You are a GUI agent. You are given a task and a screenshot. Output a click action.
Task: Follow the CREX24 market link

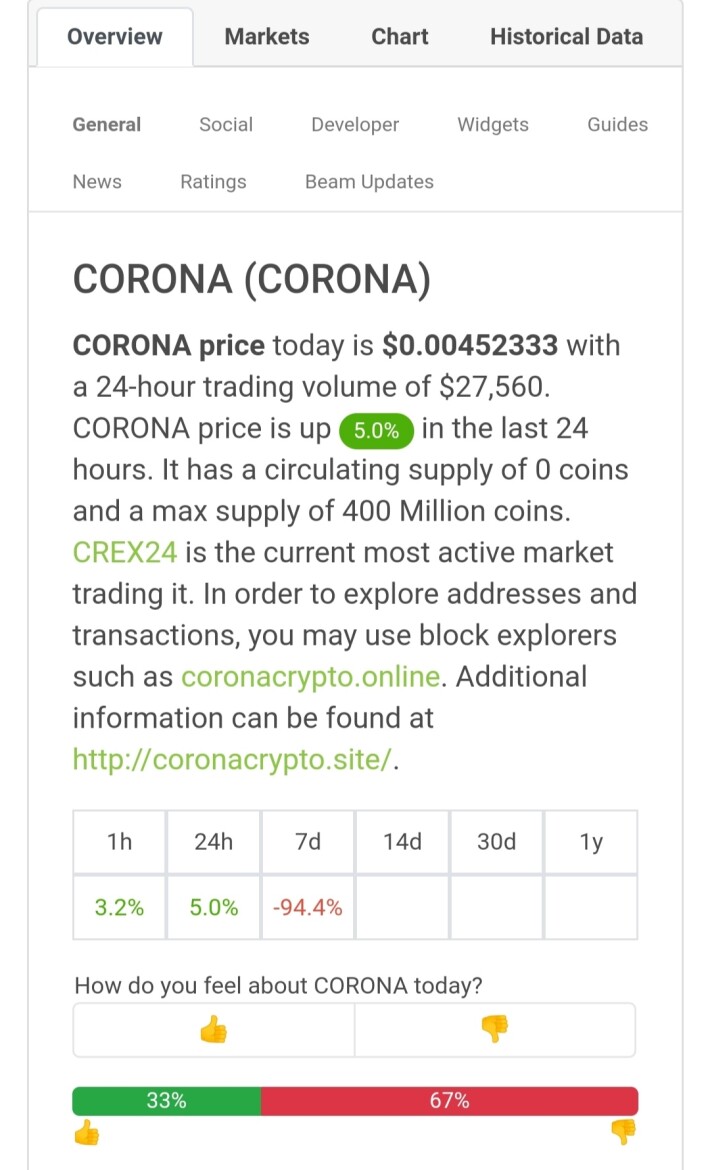click(125, 552)
